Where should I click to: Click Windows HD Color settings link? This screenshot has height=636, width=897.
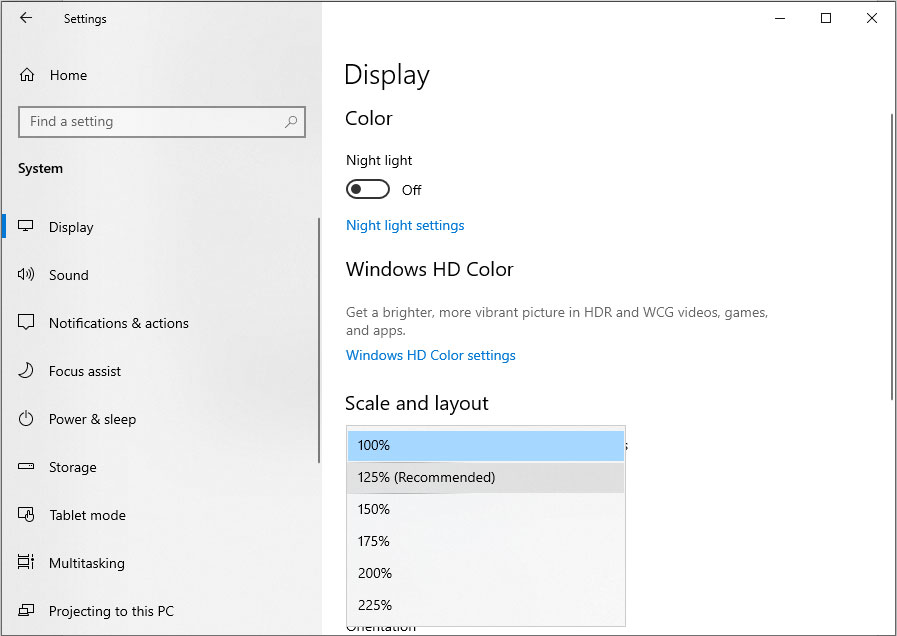click(x=431, y=355)
